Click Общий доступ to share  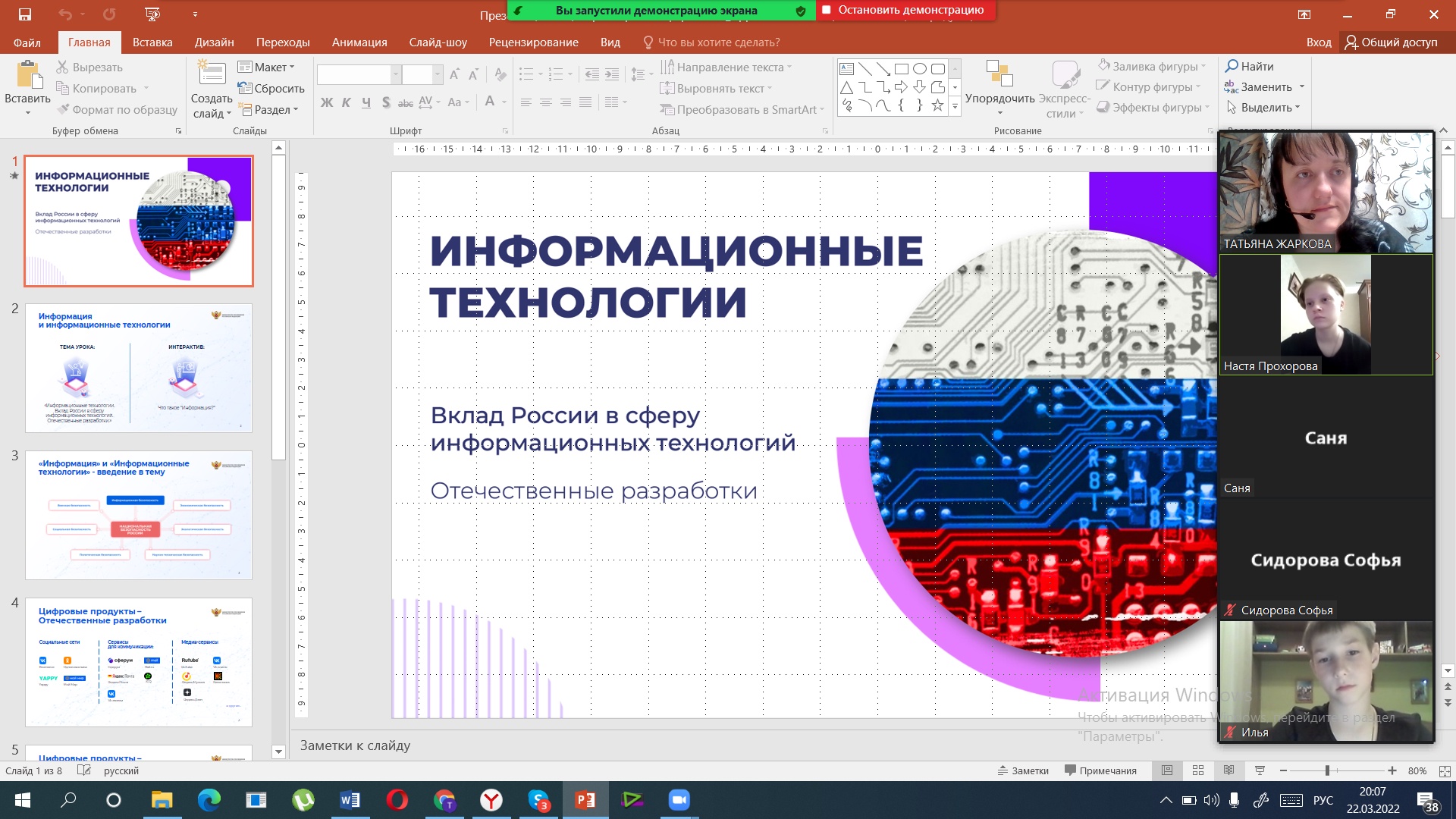click(x=1392, y=42)
